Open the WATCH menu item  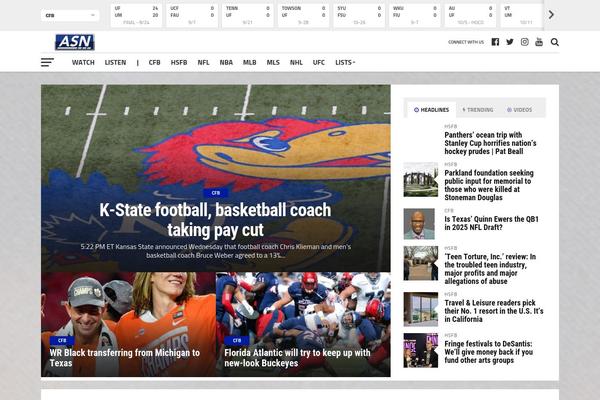83,62
